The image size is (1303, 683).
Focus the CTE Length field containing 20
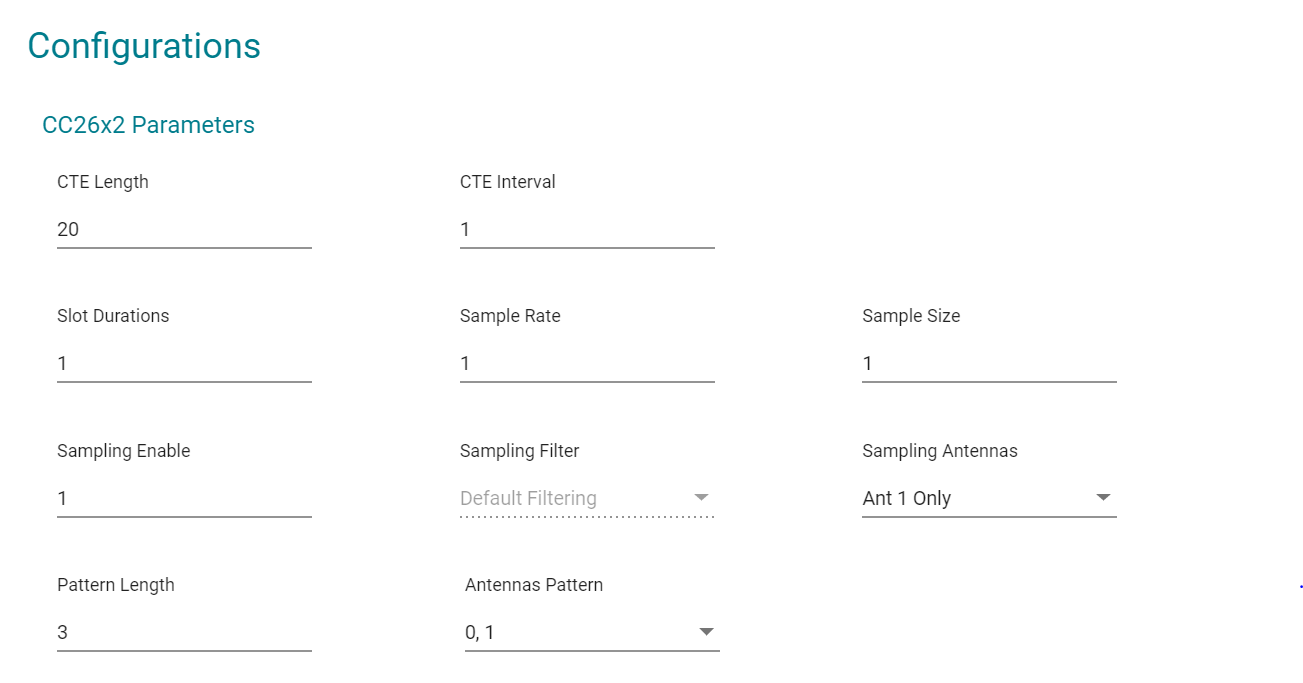184,230
